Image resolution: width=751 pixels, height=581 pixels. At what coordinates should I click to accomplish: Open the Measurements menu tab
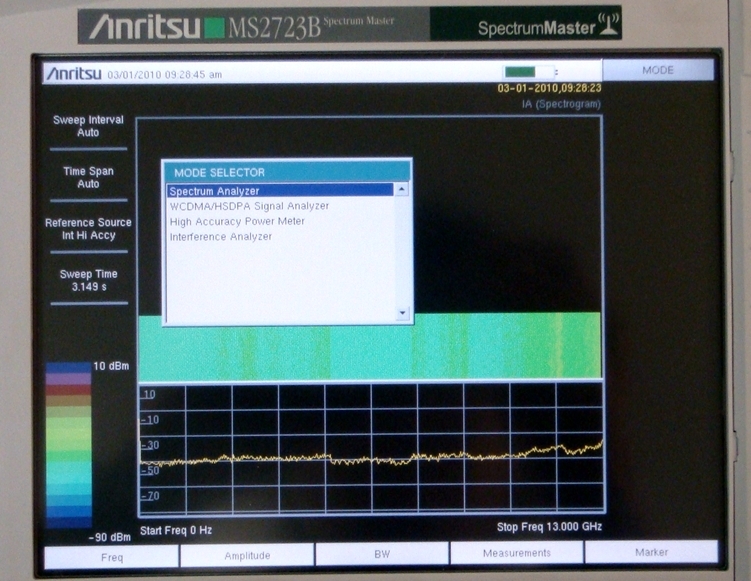click(516, 553)
